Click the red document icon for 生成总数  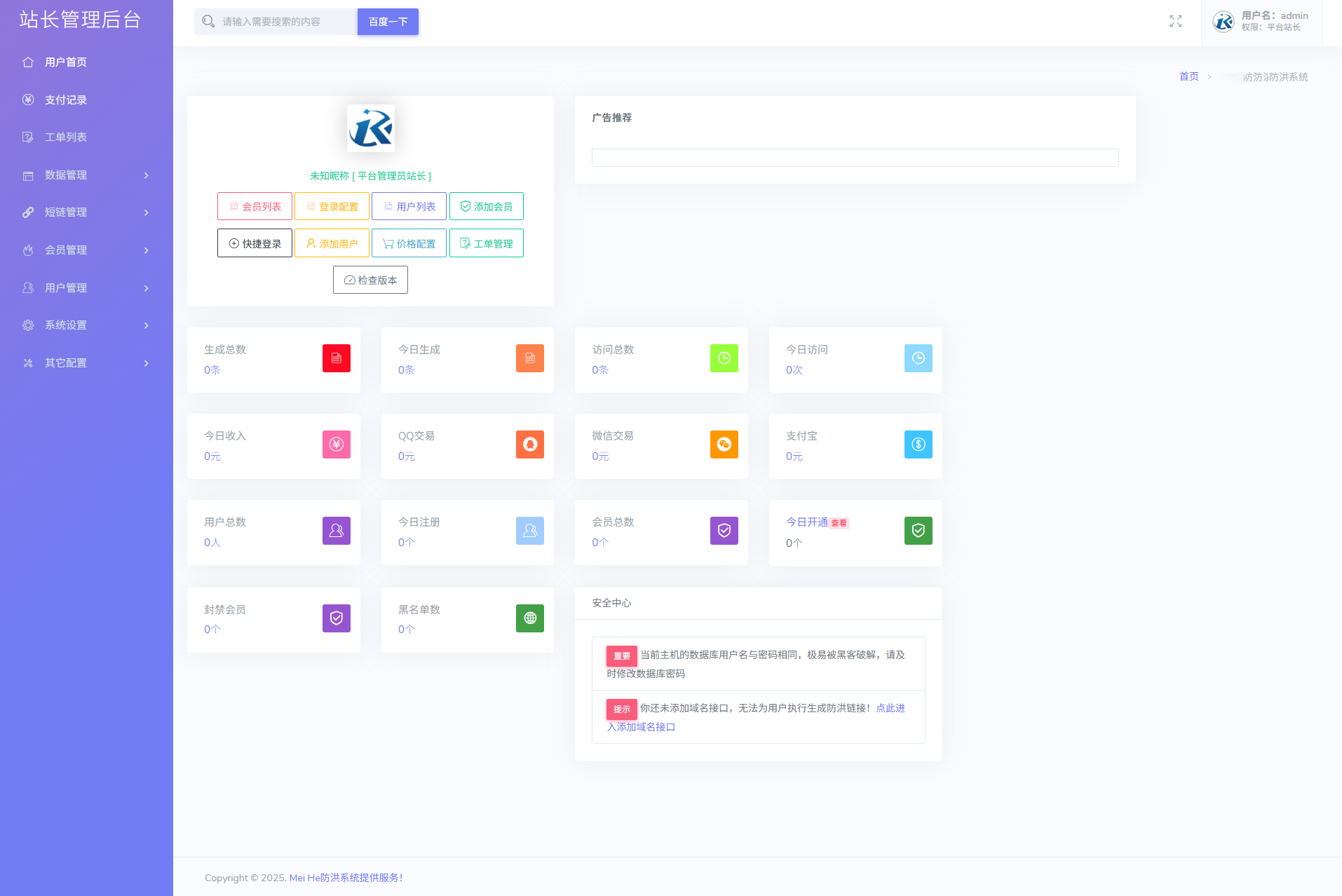pyautogui.click(x=336, y=358)
